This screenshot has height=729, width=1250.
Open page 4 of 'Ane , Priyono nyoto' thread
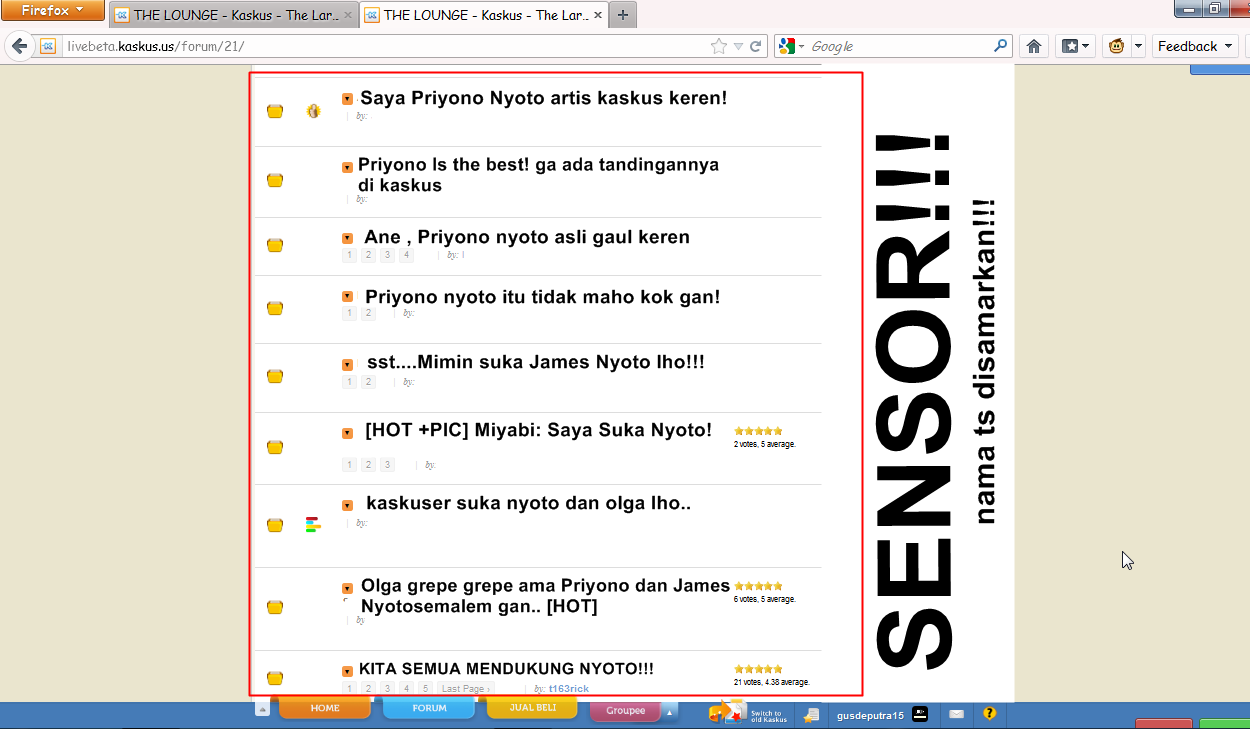[407, 255]
